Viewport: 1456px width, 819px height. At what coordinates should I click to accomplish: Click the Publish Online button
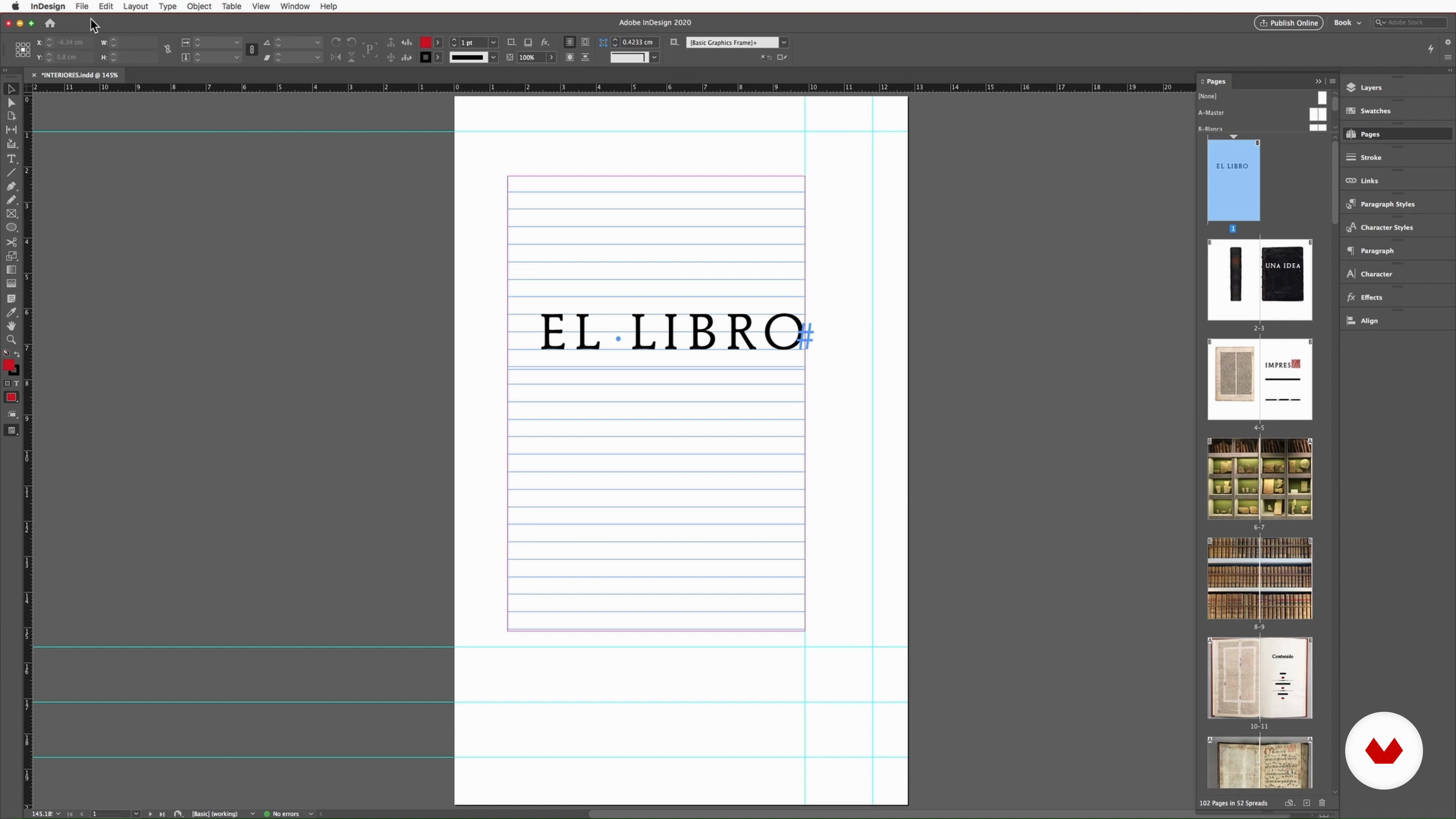[x=1289, y=23]
